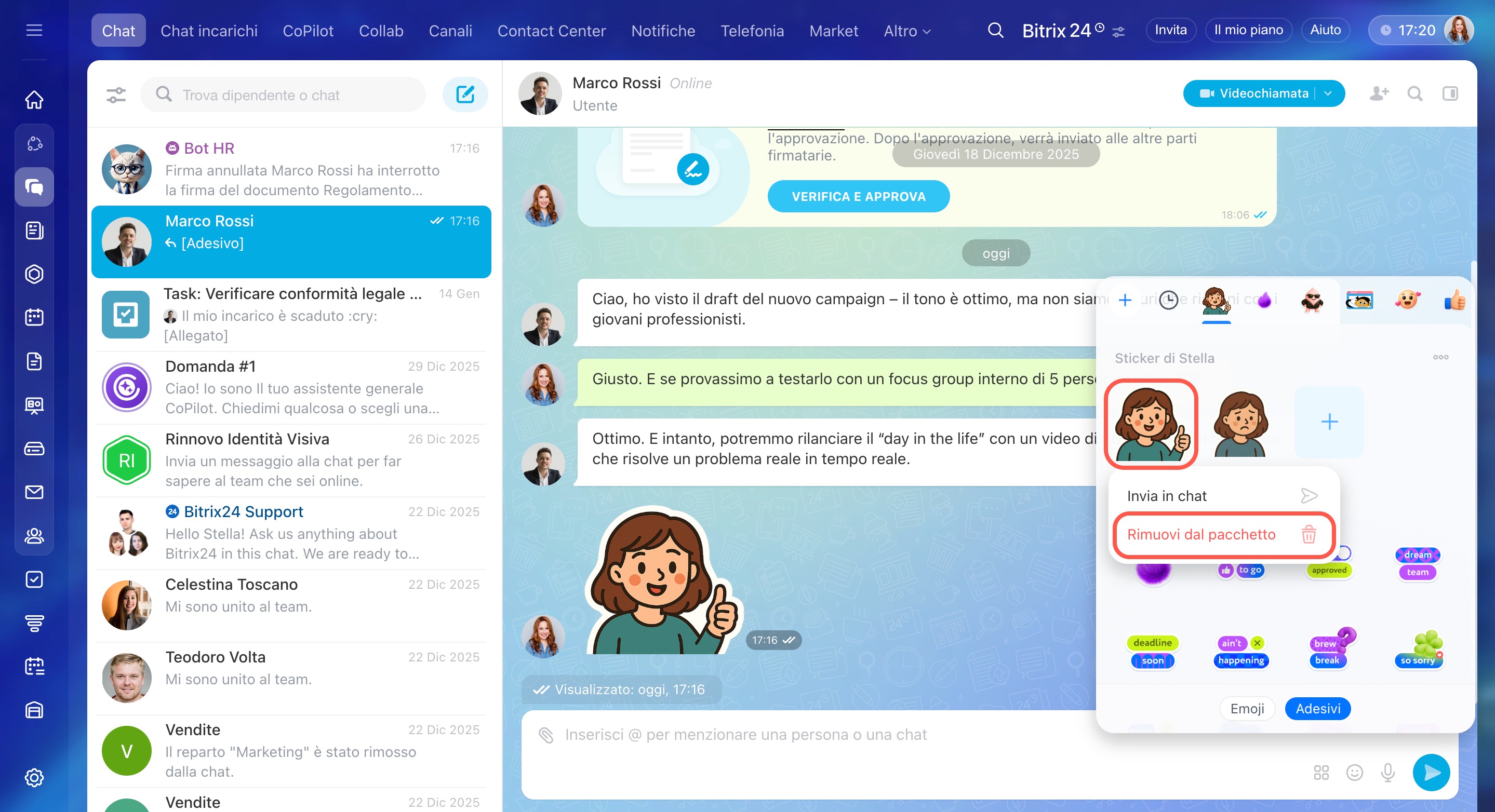1495x812 pixels.
Task: Click the new chat compose icon
Action: tap(465, 94)
